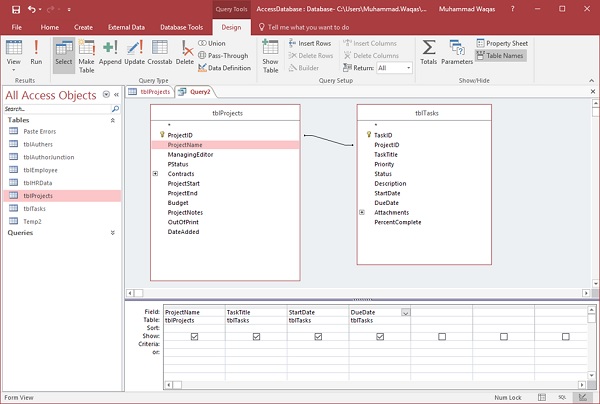Toggle Show checkbox under DueDate column
The image size is (600, 404).
click(x=381, y=336)
